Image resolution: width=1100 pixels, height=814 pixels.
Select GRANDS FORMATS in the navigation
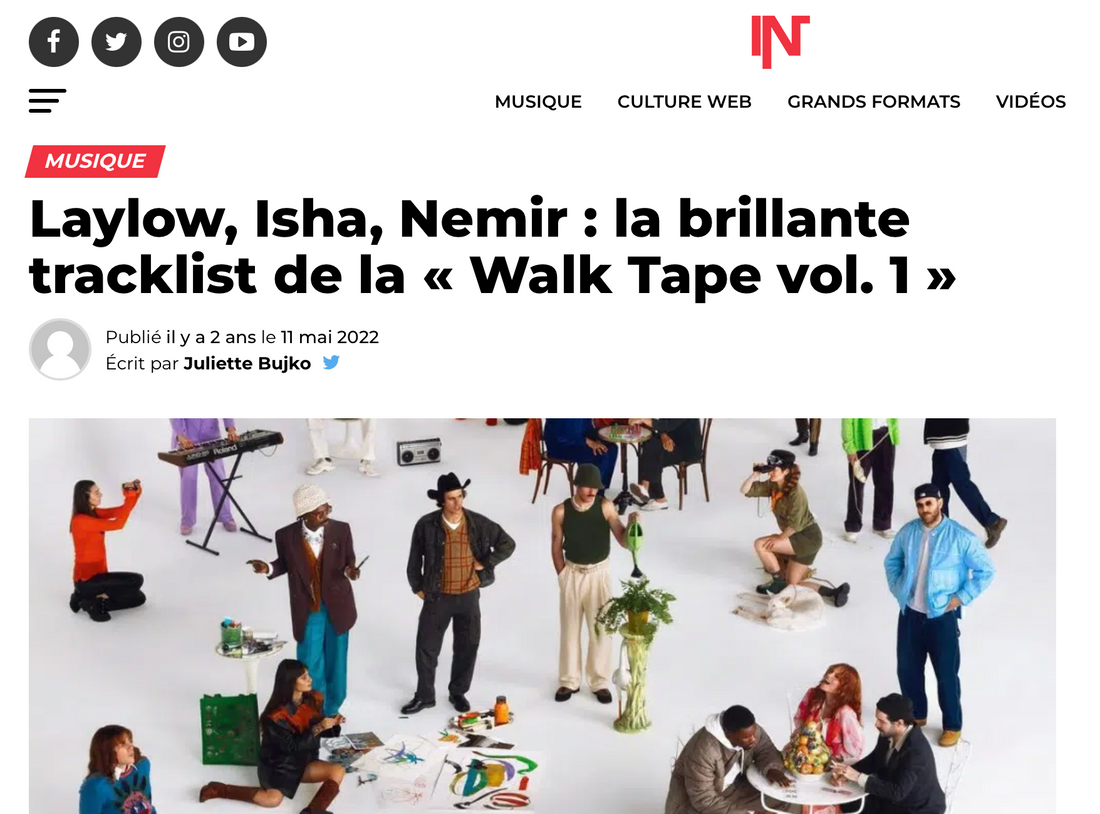[873, 102]
